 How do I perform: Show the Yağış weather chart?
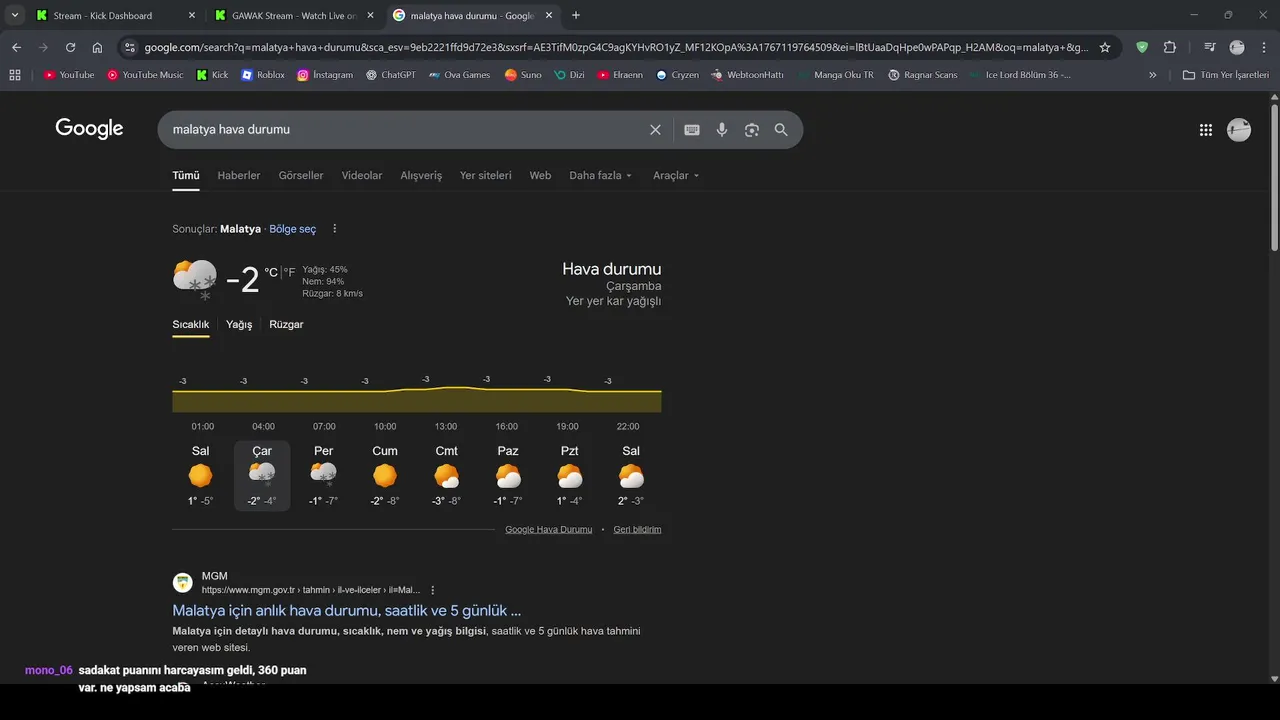239,325
